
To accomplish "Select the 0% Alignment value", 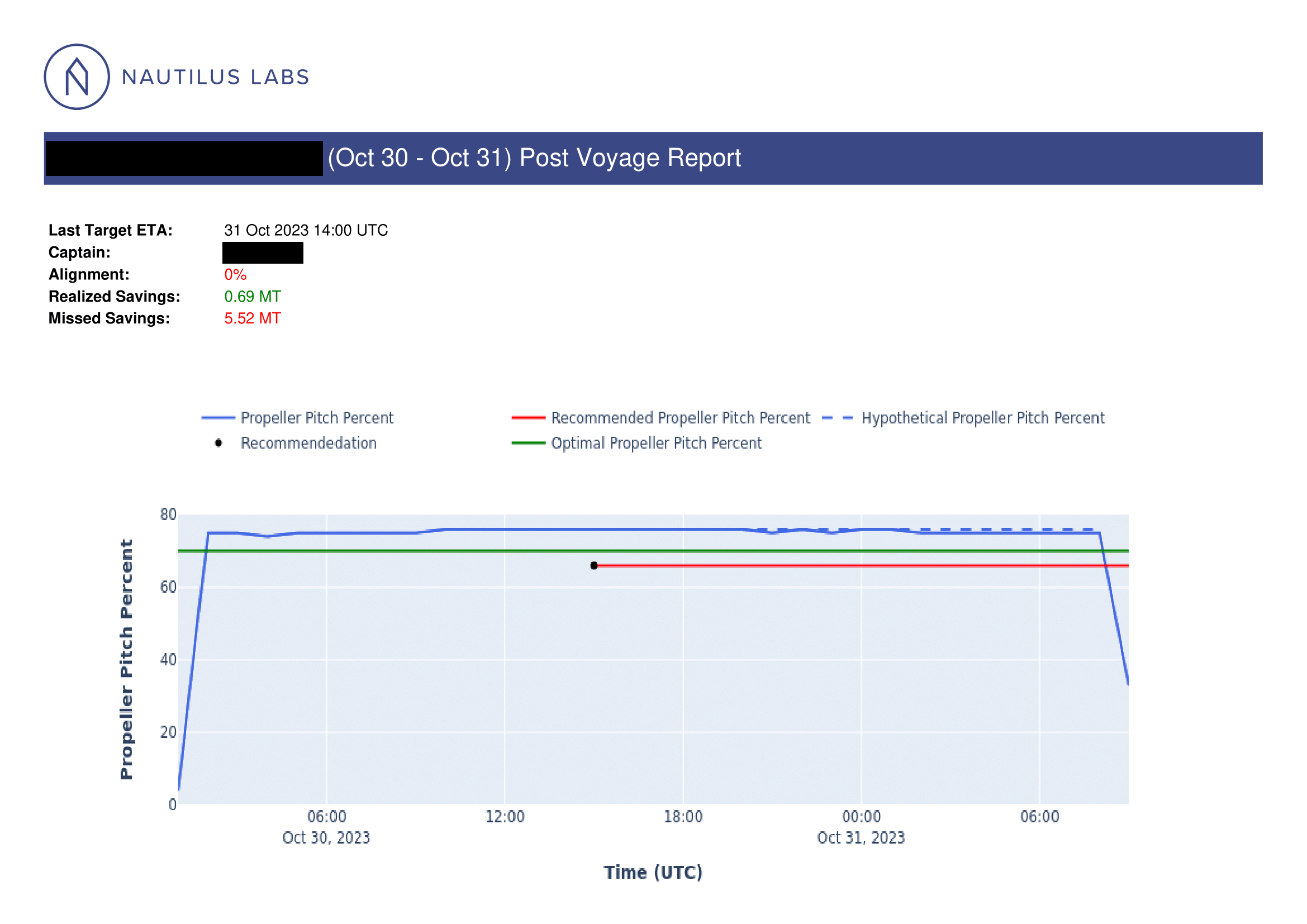I will [x=235, y=274].
